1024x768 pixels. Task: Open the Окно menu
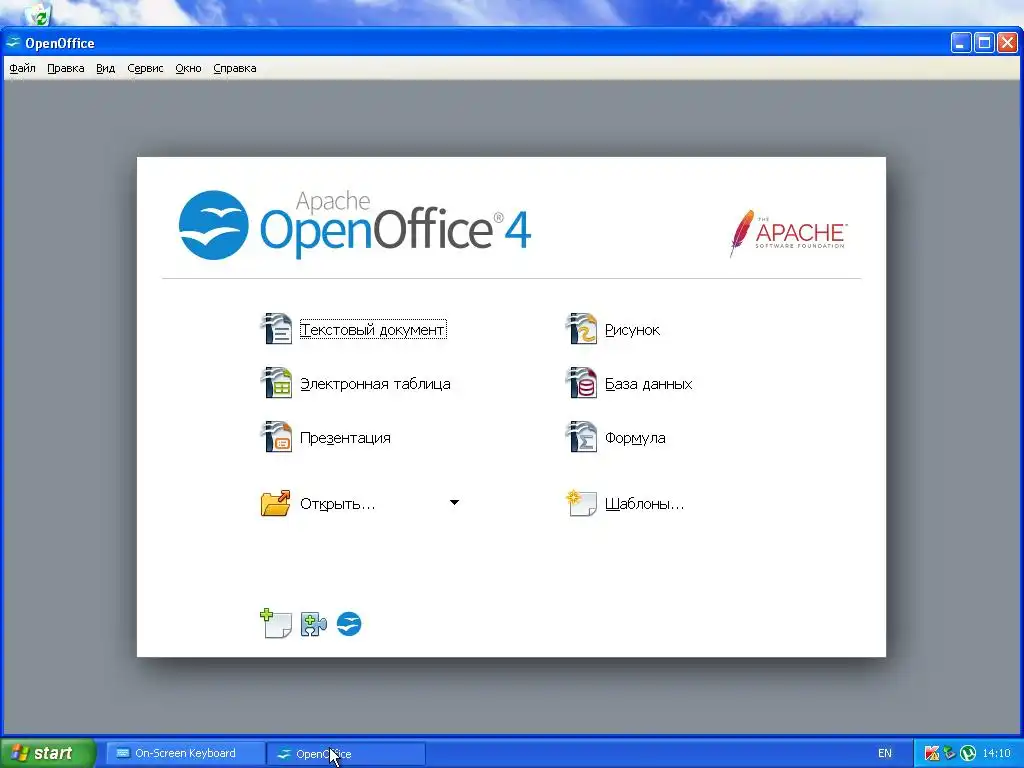click(188, 68)
